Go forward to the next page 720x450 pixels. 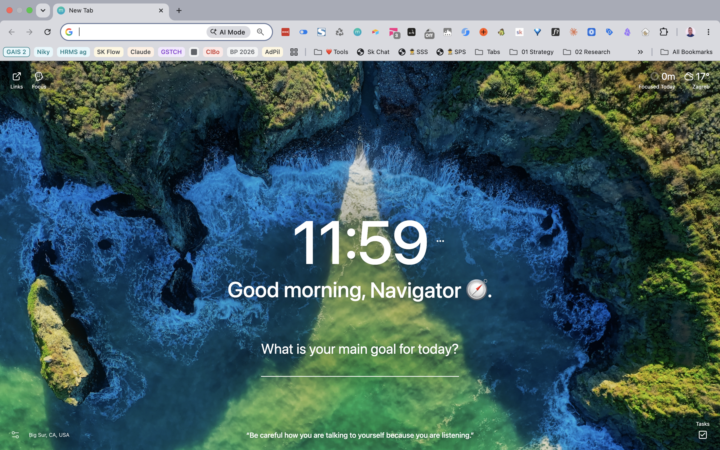coord(29,32)
